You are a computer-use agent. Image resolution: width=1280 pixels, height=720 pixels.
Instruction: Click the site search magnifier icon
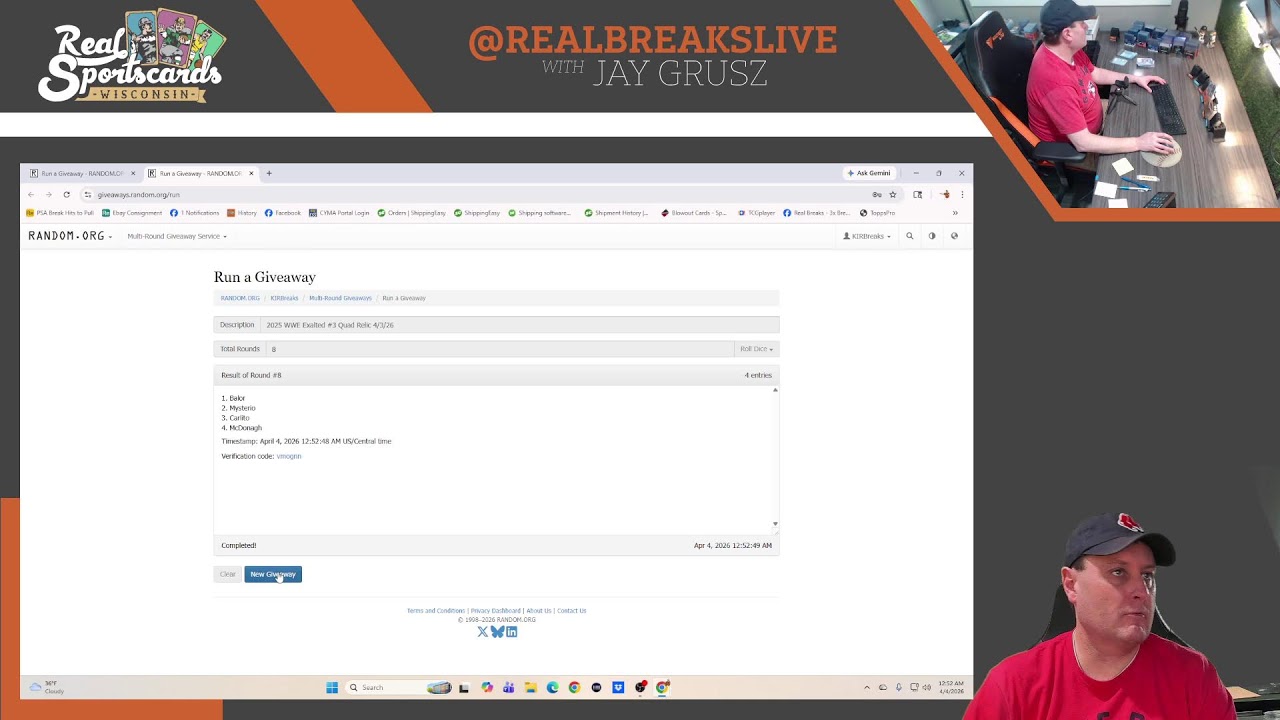[x=910, y=236]
